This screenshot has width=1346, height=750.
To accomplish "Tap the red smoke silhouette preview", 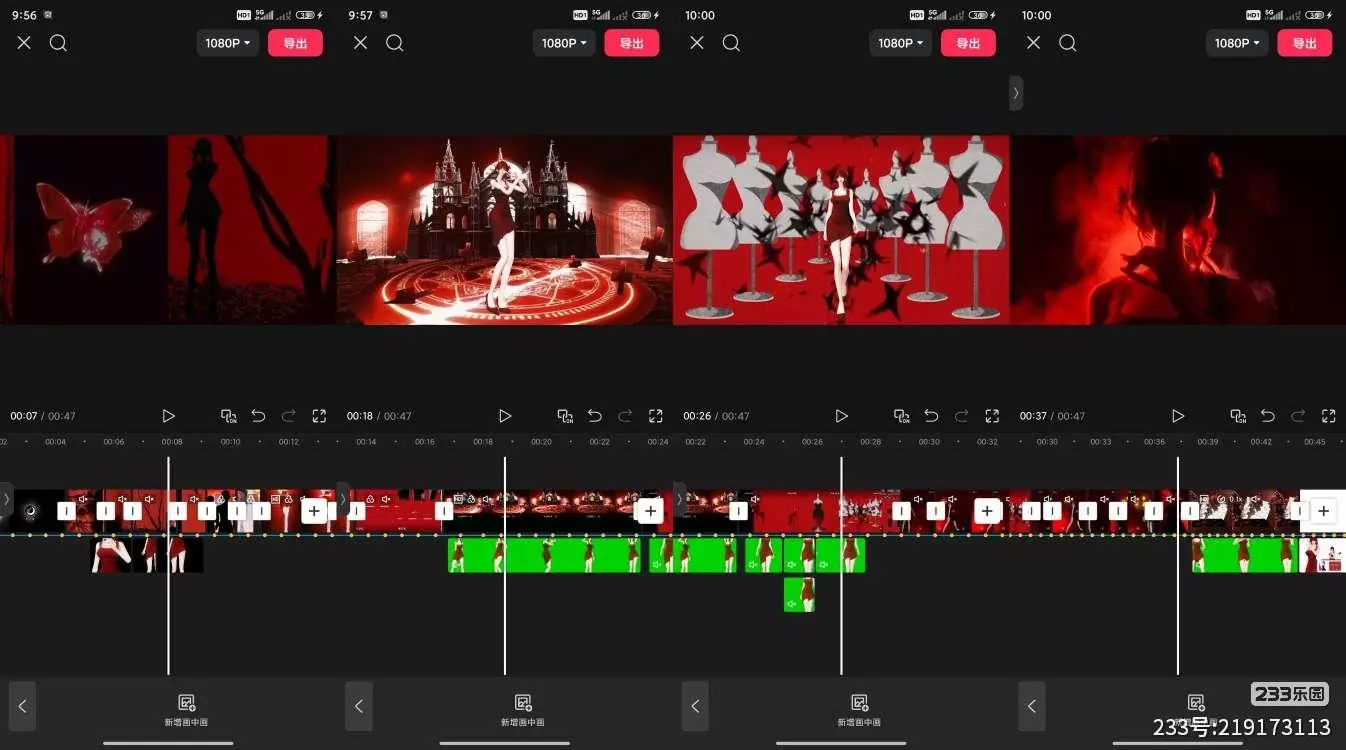I will coord(1178,230).
